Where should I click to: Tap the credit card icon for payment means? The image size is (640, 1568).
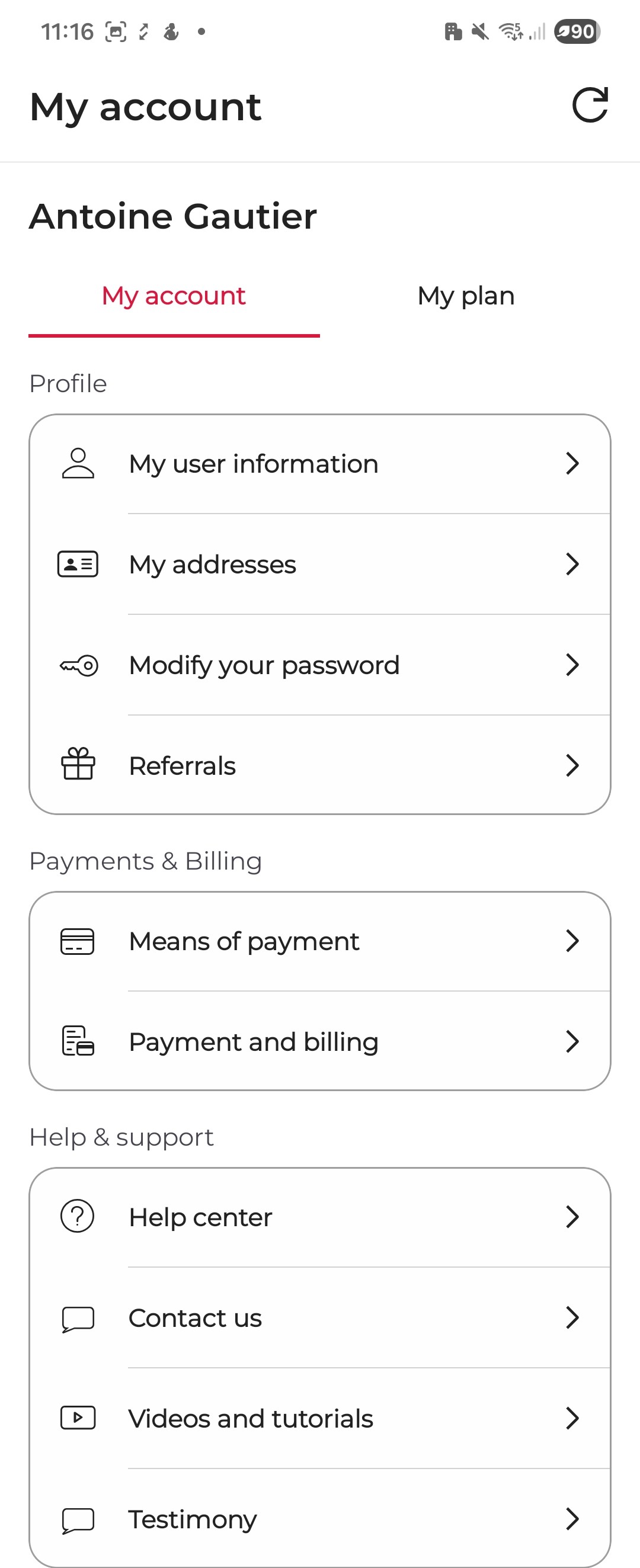(78, 942)
